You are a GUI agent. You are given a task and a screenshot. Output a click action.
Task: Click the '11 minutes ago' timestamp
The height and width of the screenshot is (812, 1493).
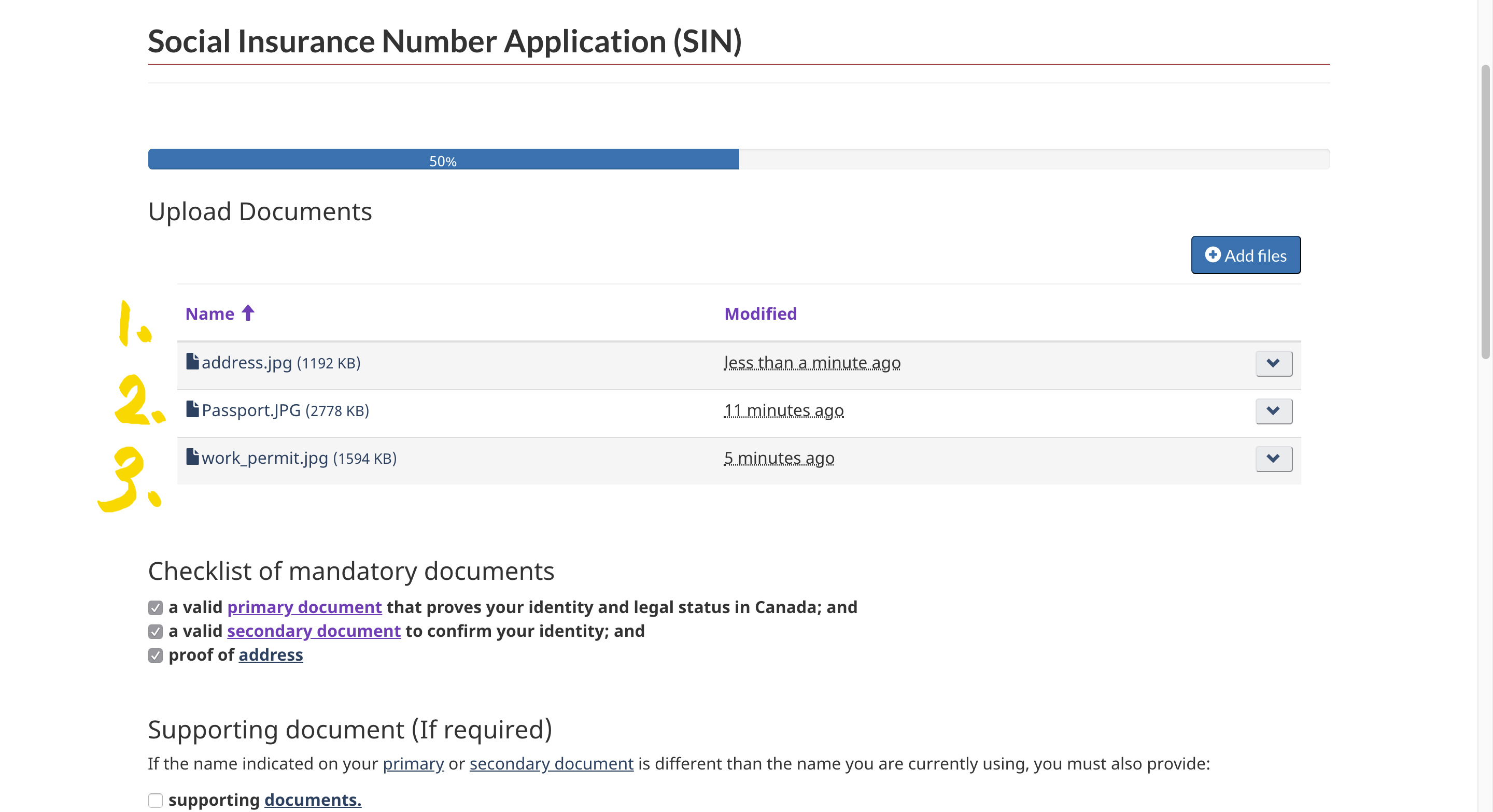click(x=784, y=410)
